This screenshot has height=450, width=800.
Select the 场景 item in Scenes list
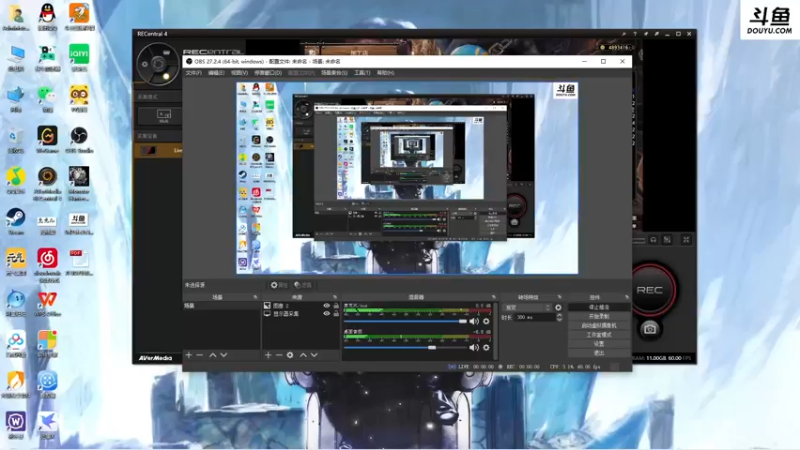pos(221,306)
